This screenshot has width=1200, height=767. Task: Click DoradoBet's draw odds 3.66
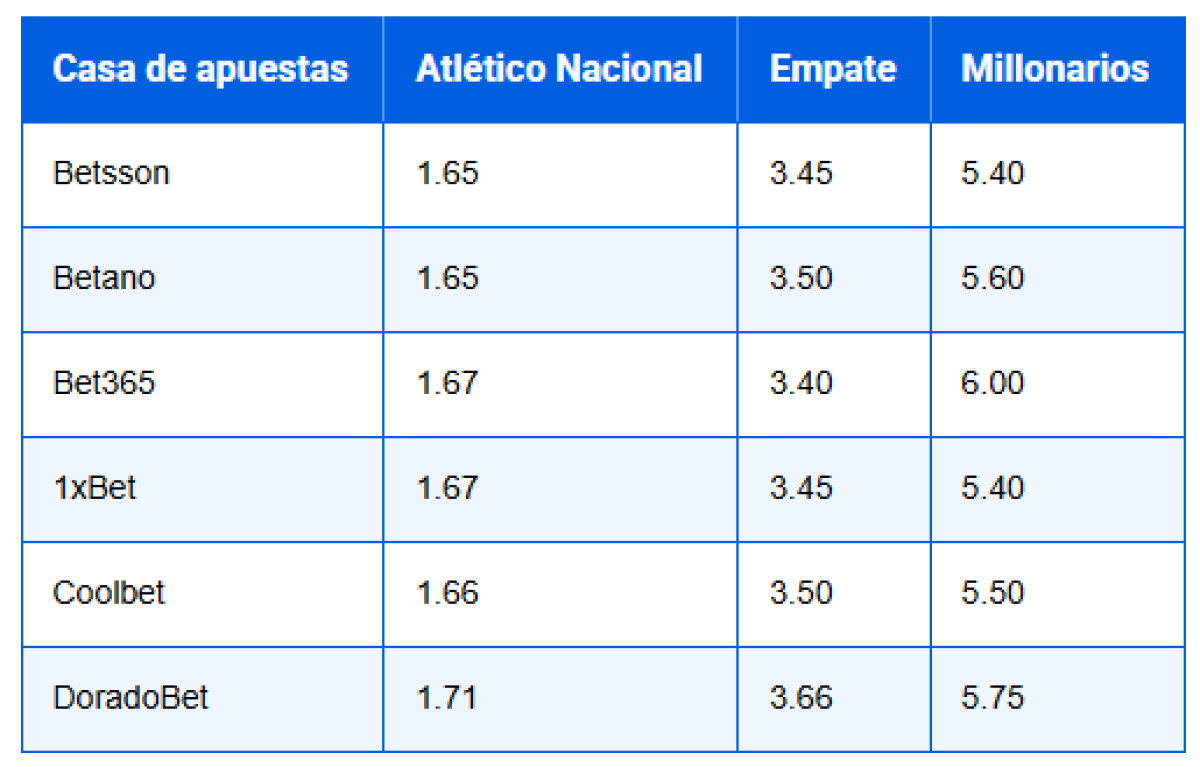pyautogui.click(x=801, y=697)
